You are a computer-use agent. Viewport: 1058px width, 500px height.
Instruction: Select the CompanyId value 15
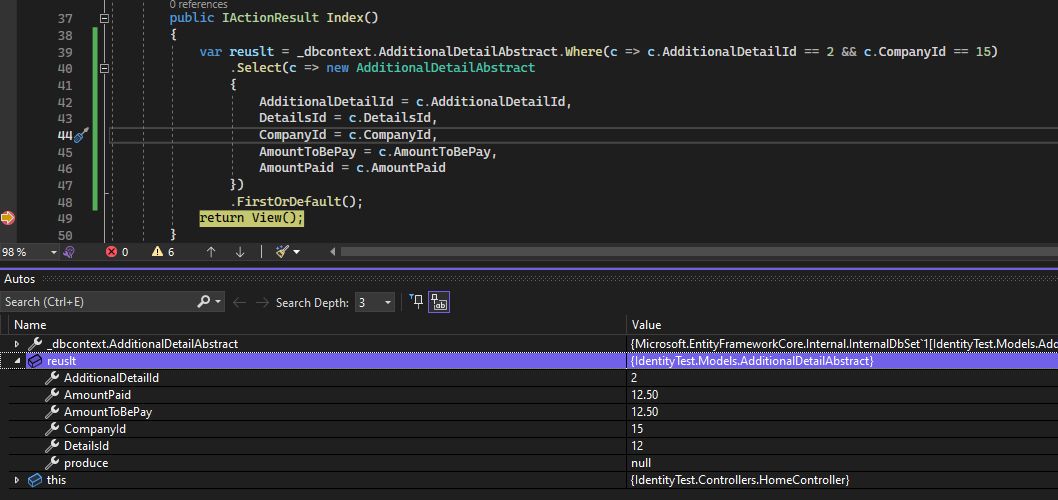pos(637,428)
